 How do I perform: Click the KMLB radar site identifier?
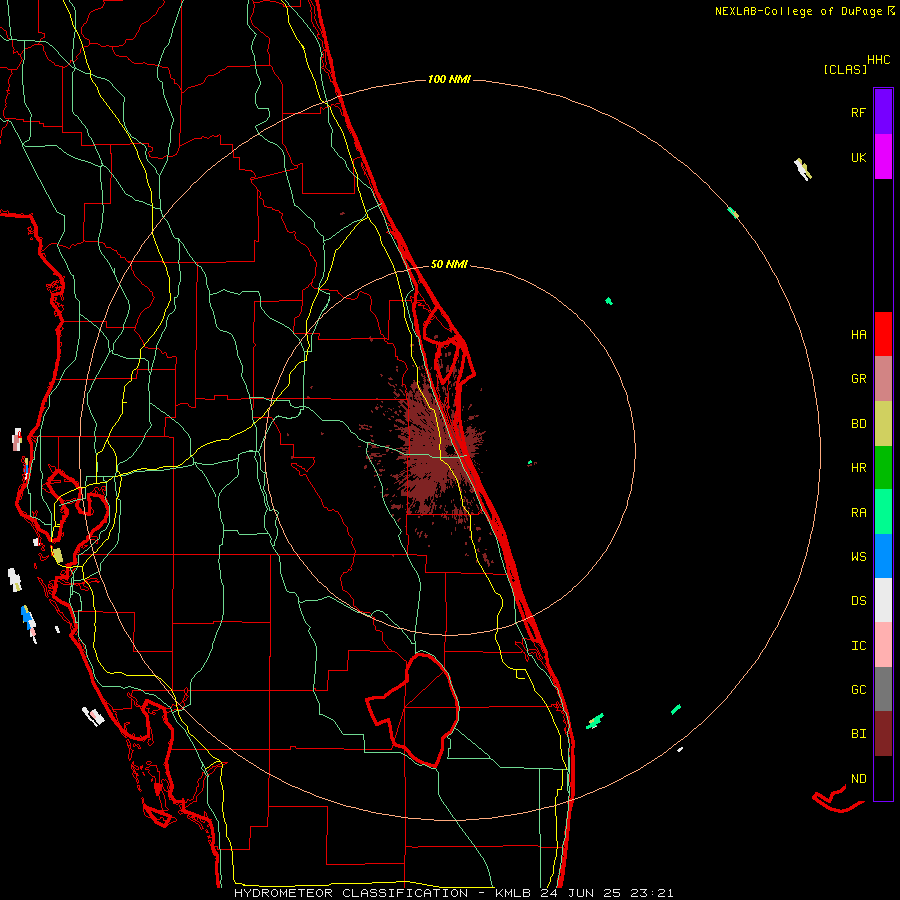click(514, 893)
